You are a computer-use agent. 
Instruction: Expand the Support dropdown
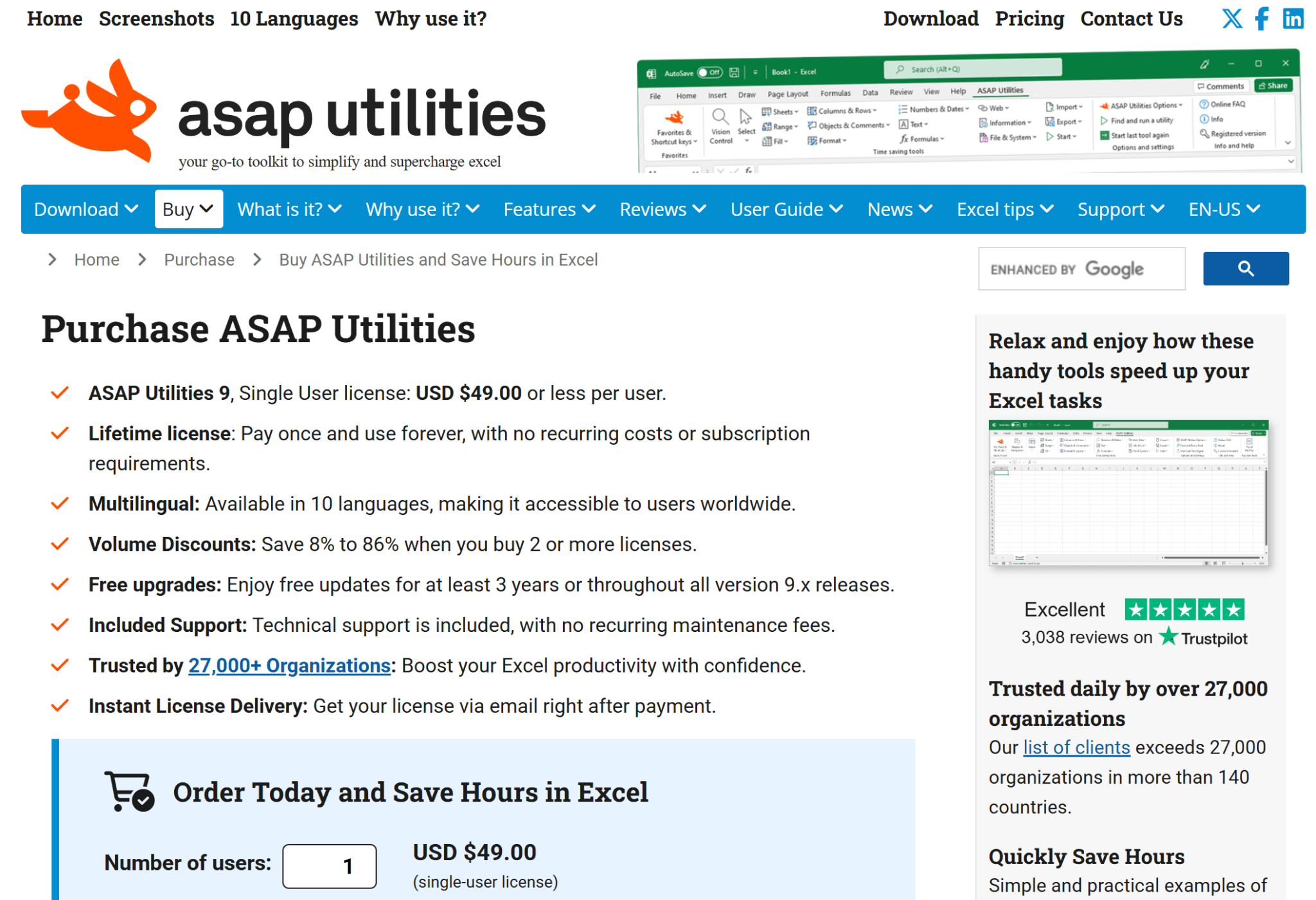1120,209
